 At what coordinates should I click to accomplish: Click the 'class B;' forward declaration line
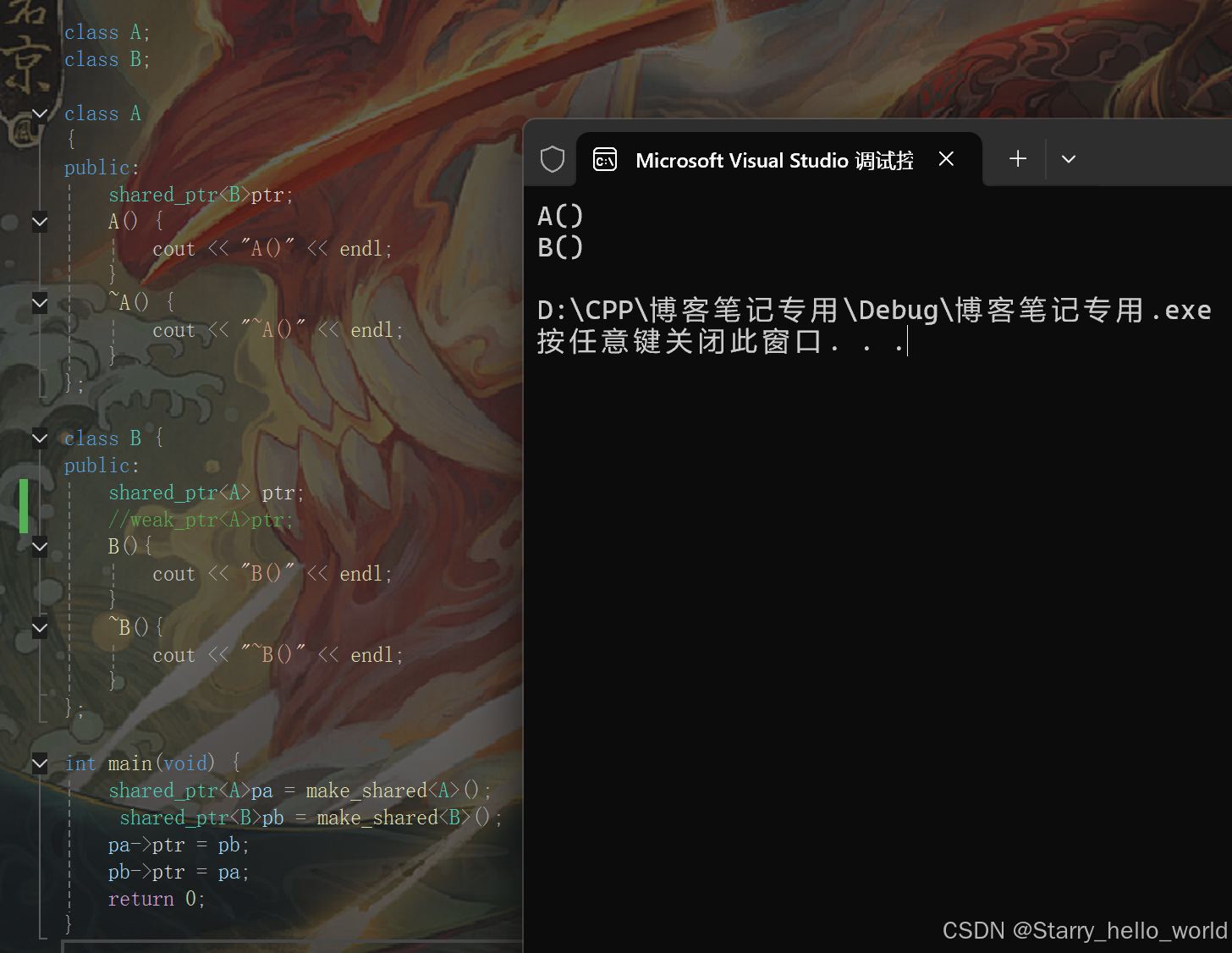107,59
